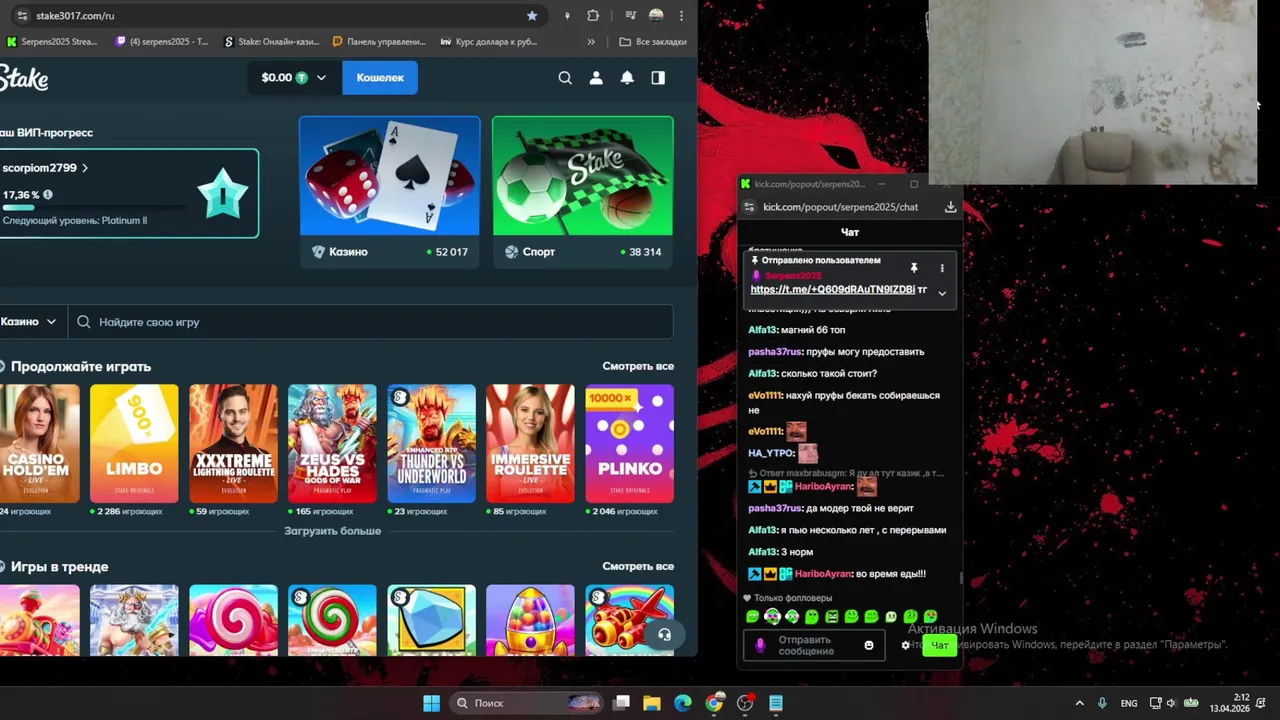Image resolution: width=1280 pixels, height=720 pixels.
Task: Open browser three-dot menu
Action: [682, 16]
